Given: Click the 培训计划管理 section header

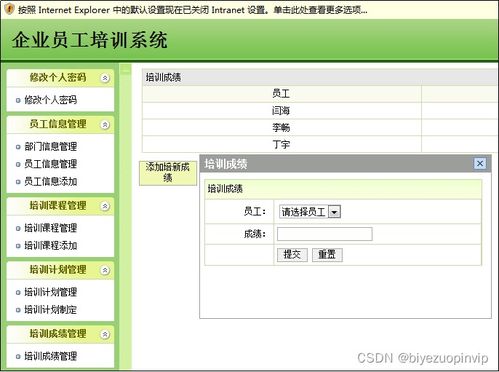Looking at the screenshot, I should point(60,270).
